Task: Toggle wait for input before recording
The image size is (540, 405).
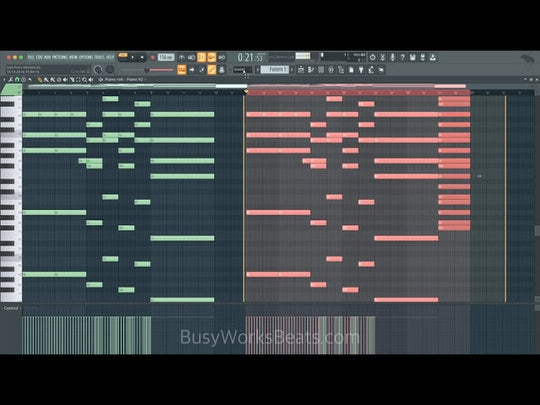Action: 191,57
